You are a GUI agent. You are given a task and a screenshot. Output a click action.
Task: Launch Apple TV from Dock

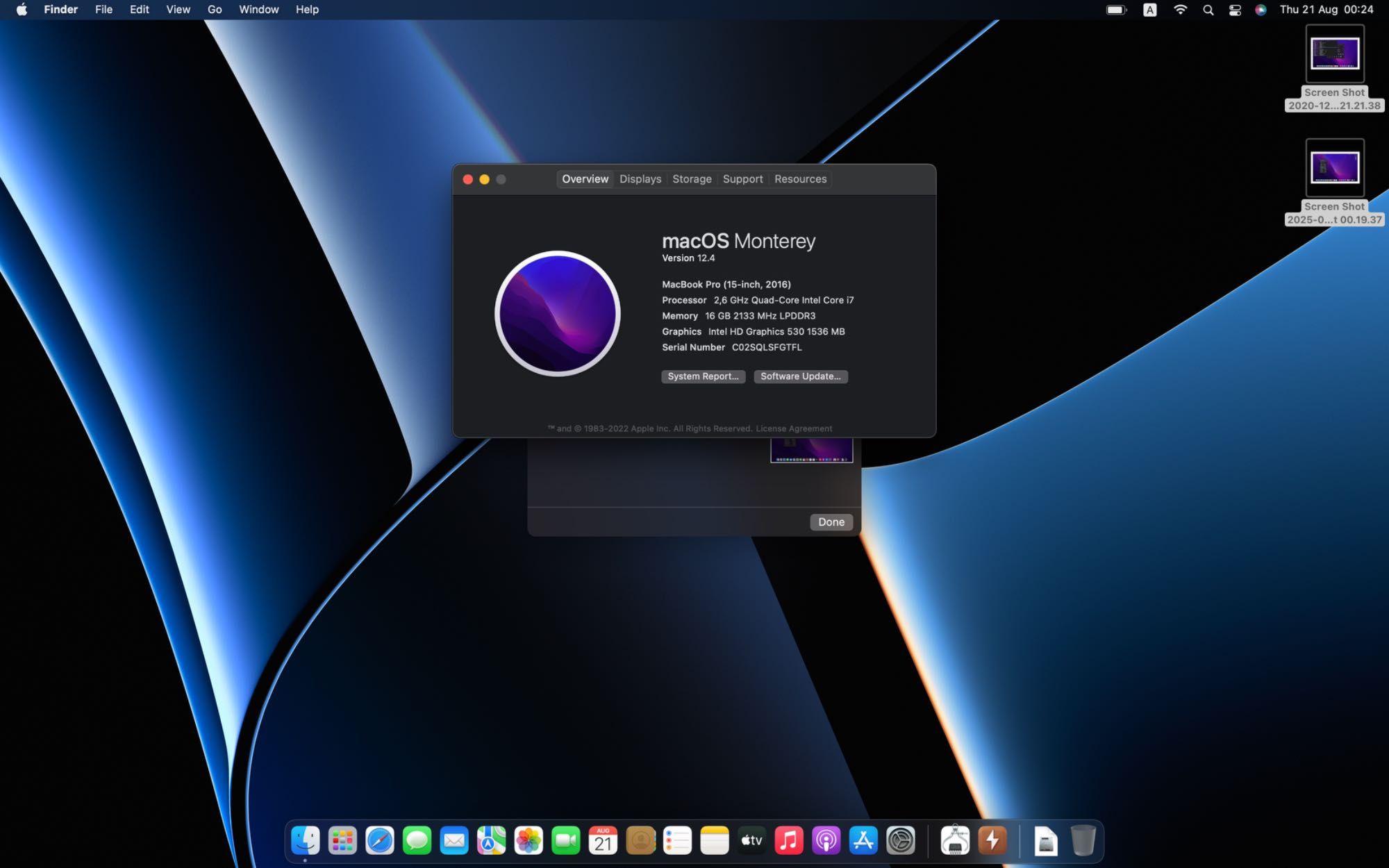[751, 840]
